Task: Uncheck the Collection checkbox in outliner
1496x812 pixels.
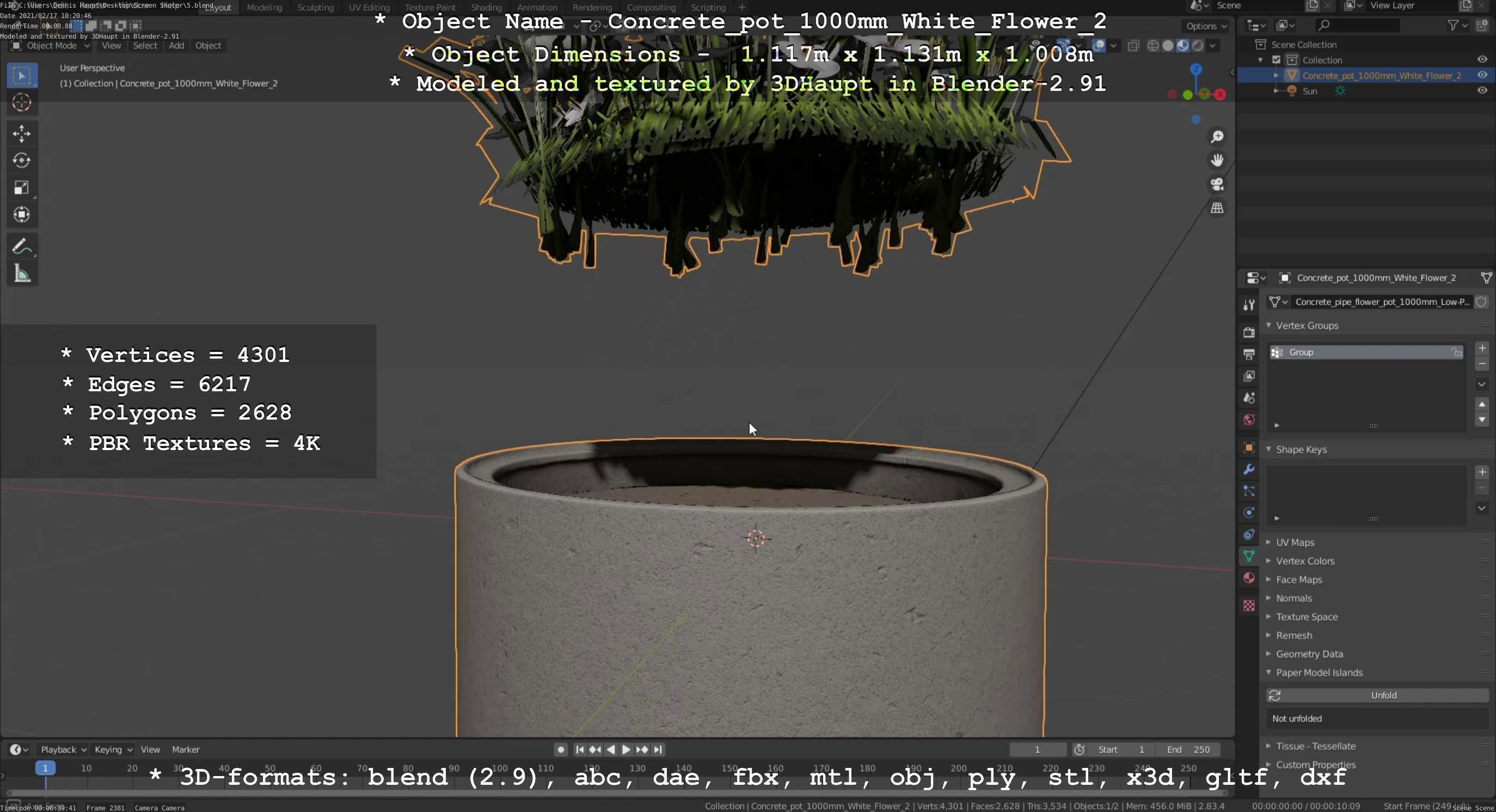Action: point(1277,60)
